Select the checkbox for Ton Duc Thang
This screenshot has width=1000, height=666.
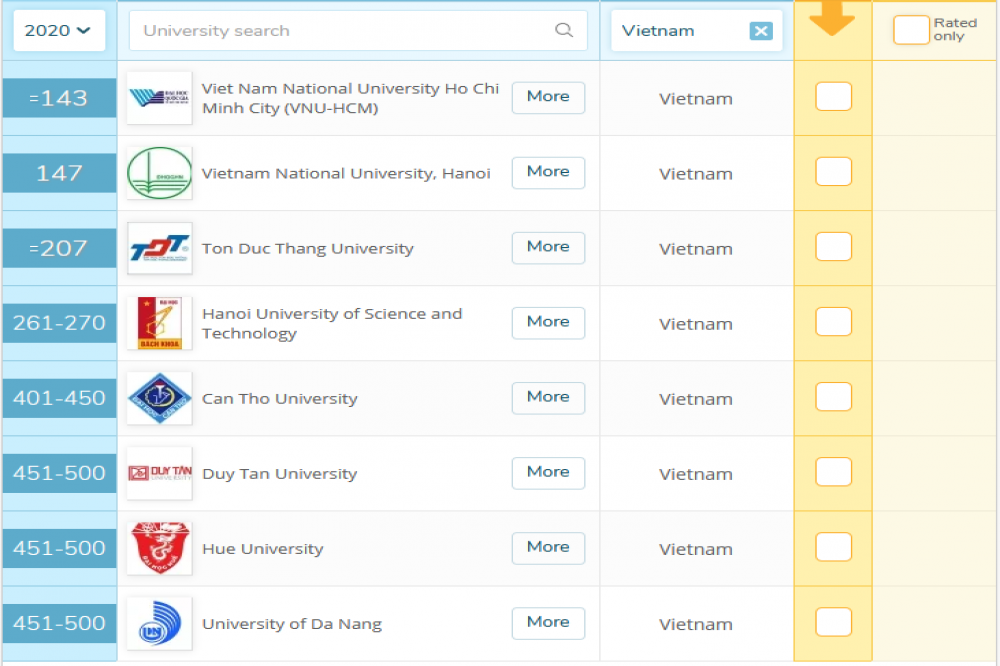(833, 247)
